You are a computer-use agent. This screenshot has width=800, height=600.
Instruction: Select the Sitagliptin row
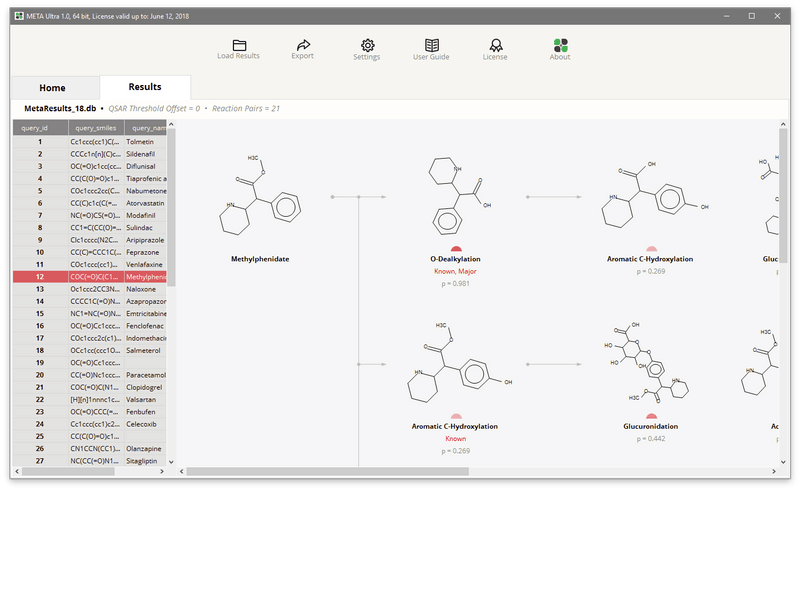(90, 461)
